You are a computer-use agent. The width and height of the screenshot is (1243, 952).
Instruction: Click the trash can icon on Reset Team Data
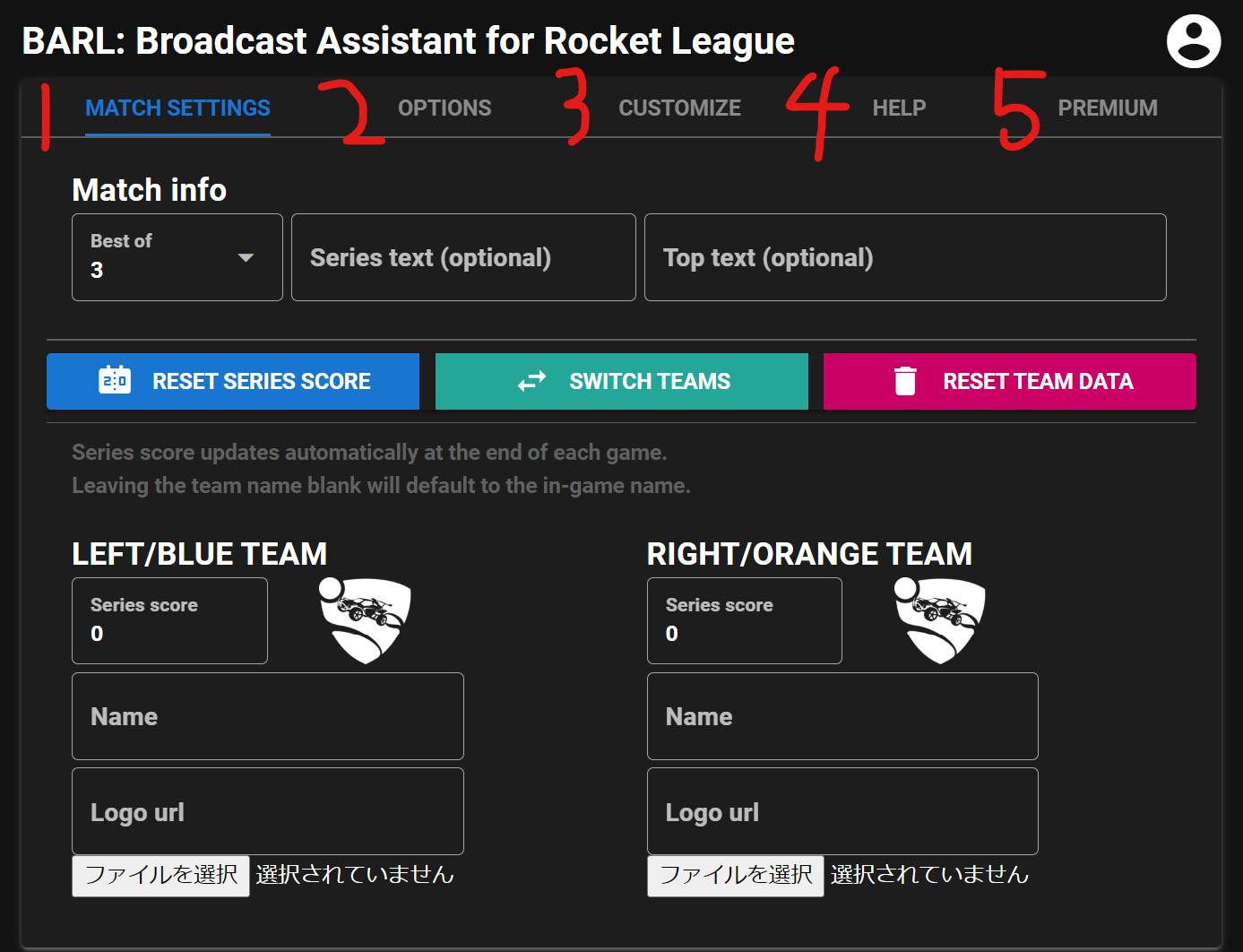pos(905,381)
